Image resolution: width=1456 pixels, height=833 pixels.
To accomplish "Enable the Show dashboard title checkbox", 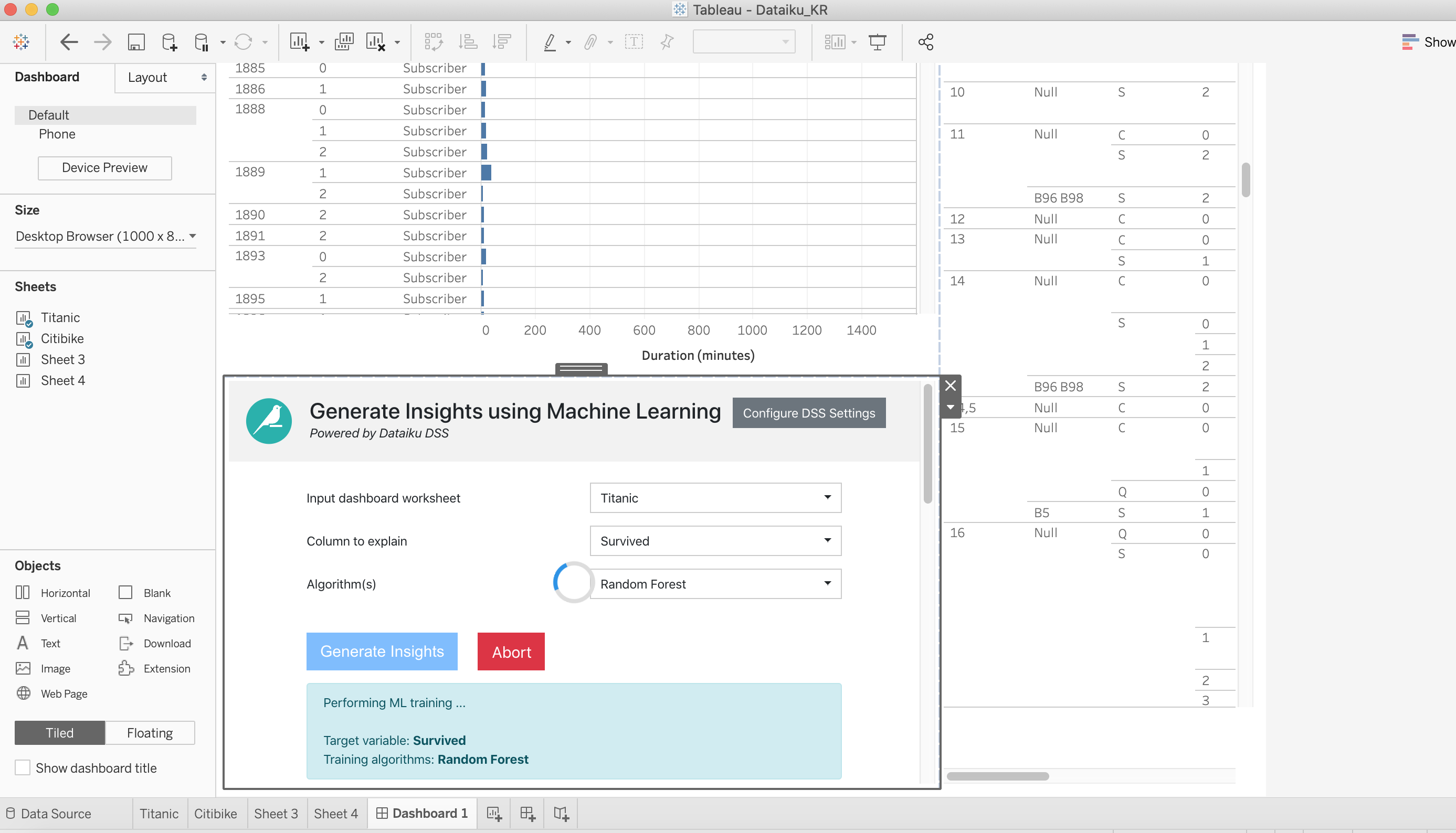I will click(23, 768).
